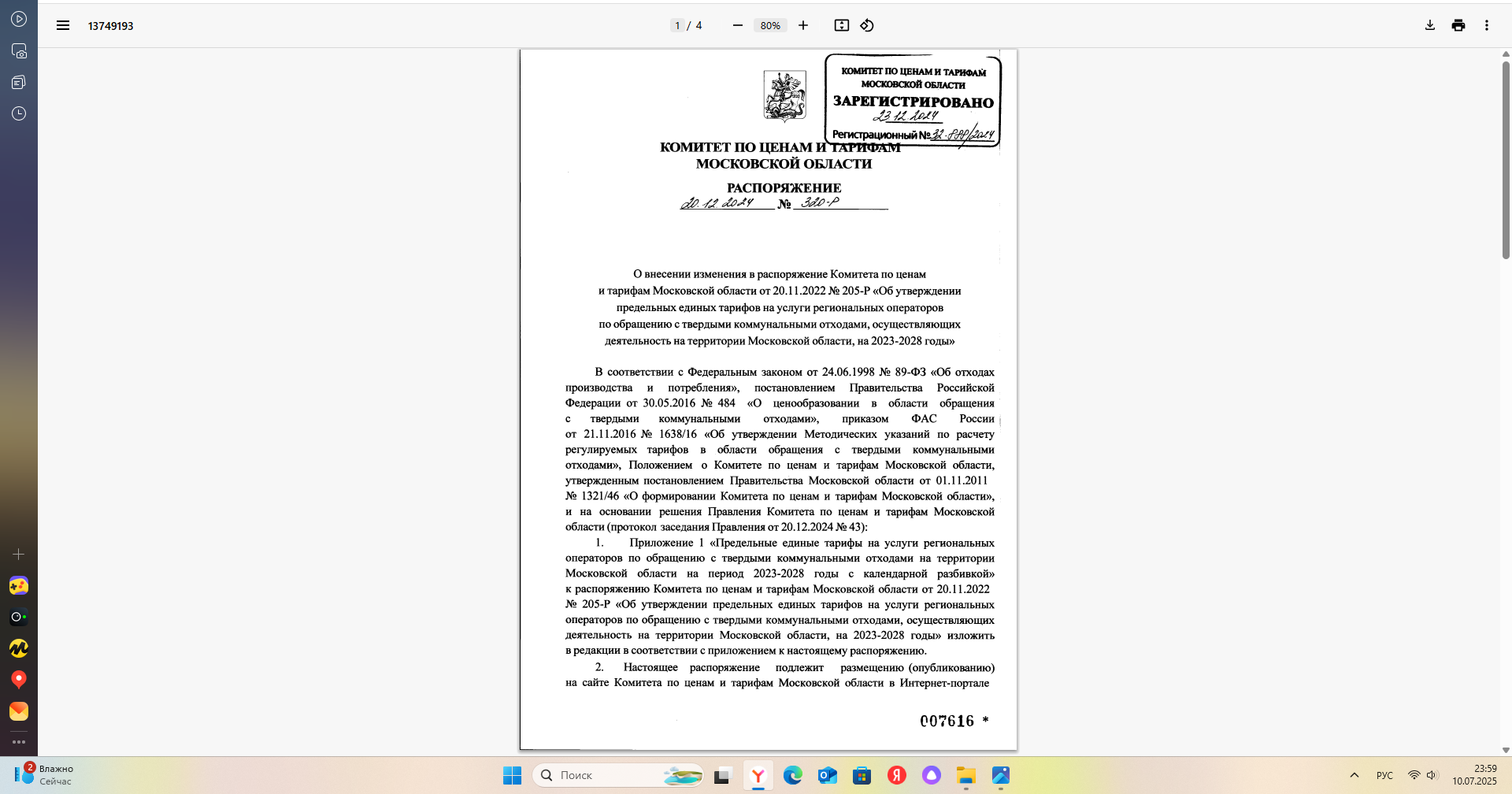The height and width of the screenshot is (794, 1512).
Task: Click the 80% zoom level field
Action: (x=770, y=25)
